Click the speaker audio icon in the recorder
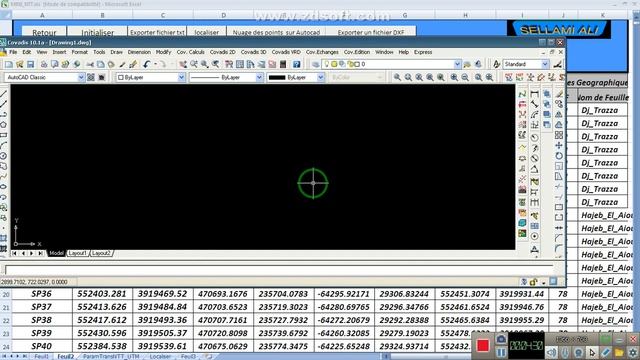The height and width of the screenshot is (360, 640). (551, 352)
